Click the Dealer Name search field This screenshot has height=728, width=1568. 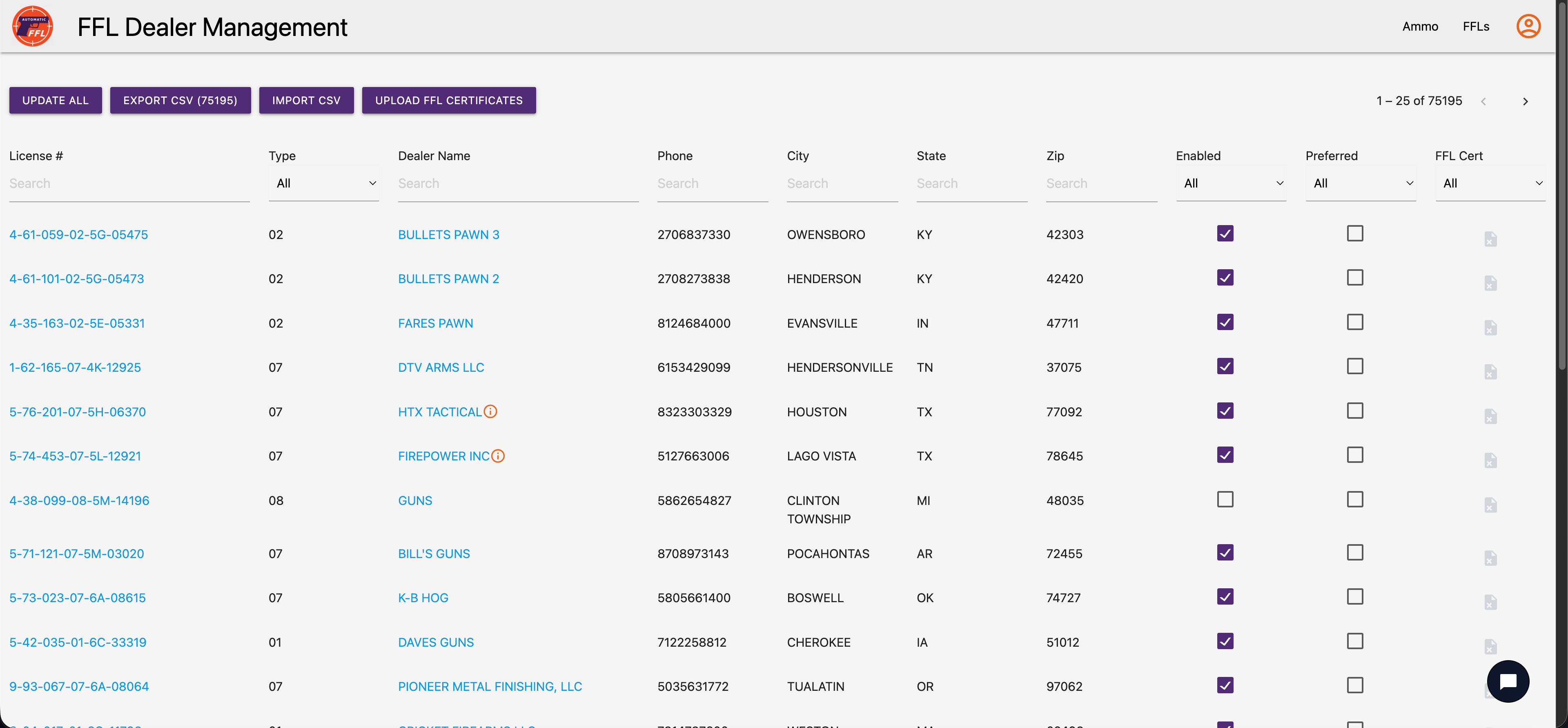pyautogui.click(x=517, y=183)
